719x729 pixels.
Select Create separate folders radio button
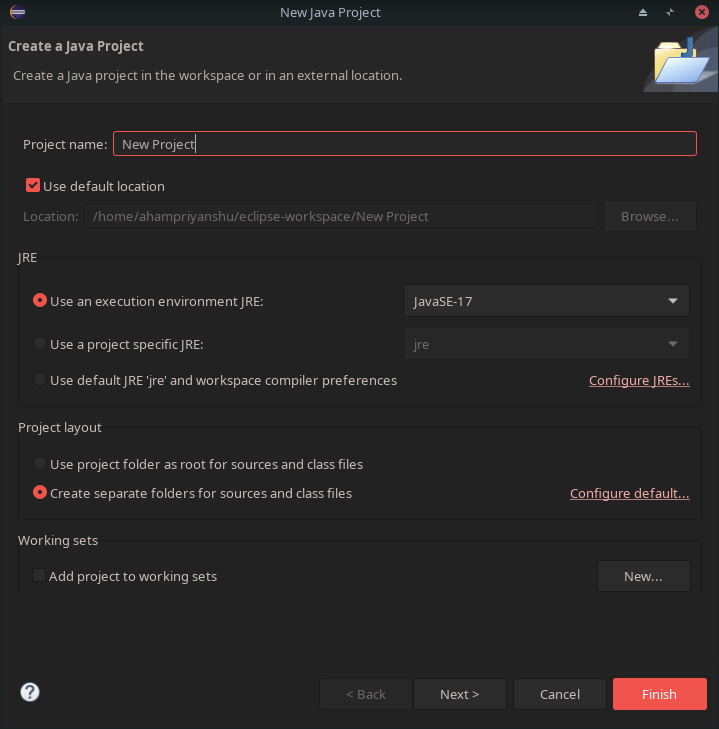(x=40, y=493)
